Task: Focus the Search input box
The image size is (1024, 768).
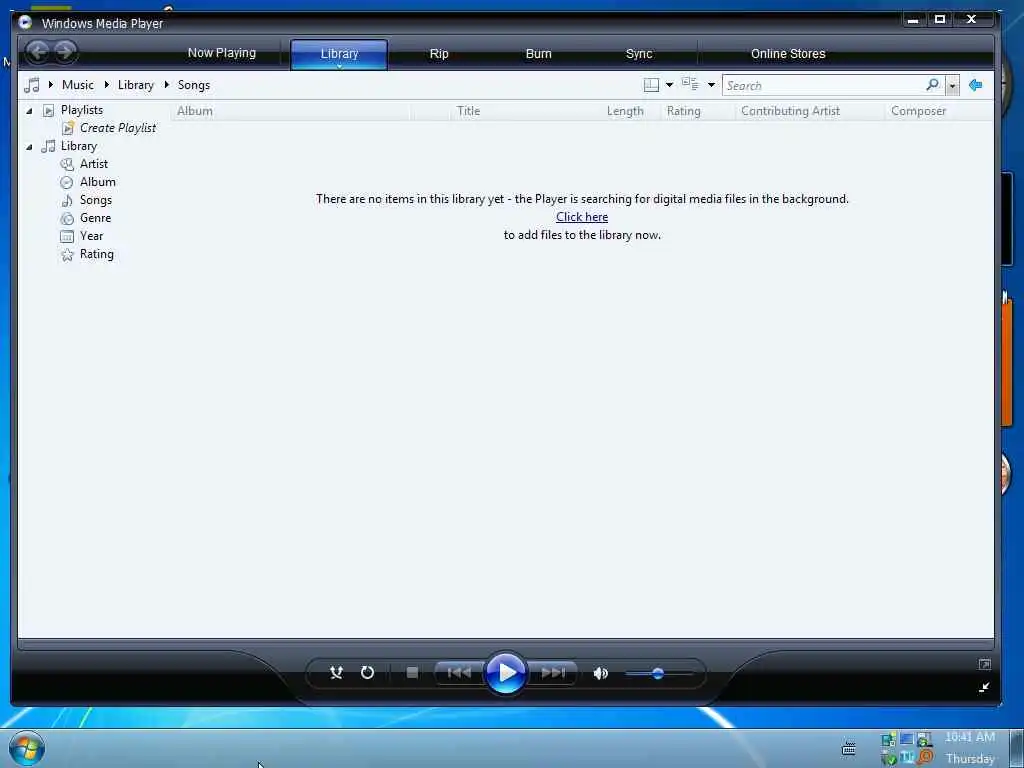Action: (x=823, y=86)
